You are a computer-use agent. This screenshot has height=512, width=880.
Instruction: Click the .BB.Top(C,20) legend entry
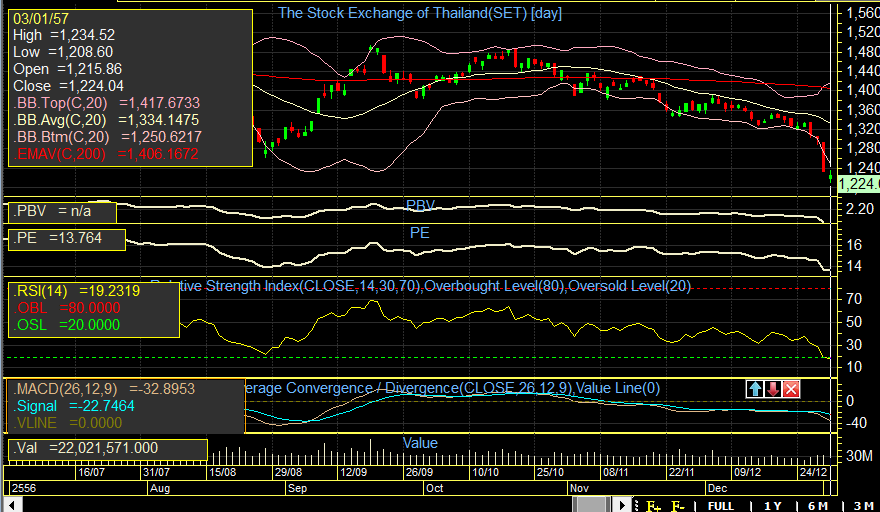[107, 103]
